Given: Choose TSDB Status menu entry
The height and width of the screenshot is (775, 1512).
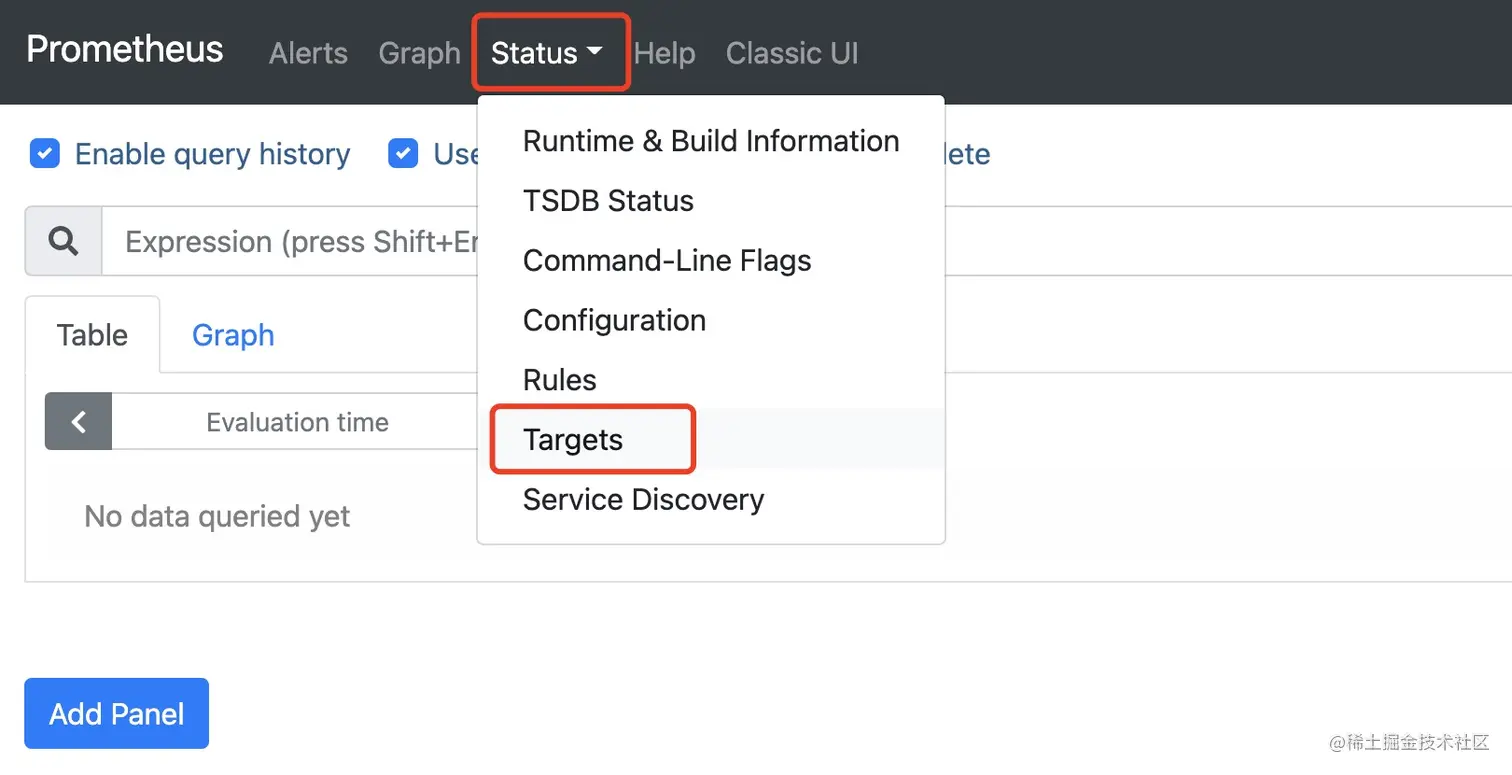Looking at the screenshot, I should point(608,201).
